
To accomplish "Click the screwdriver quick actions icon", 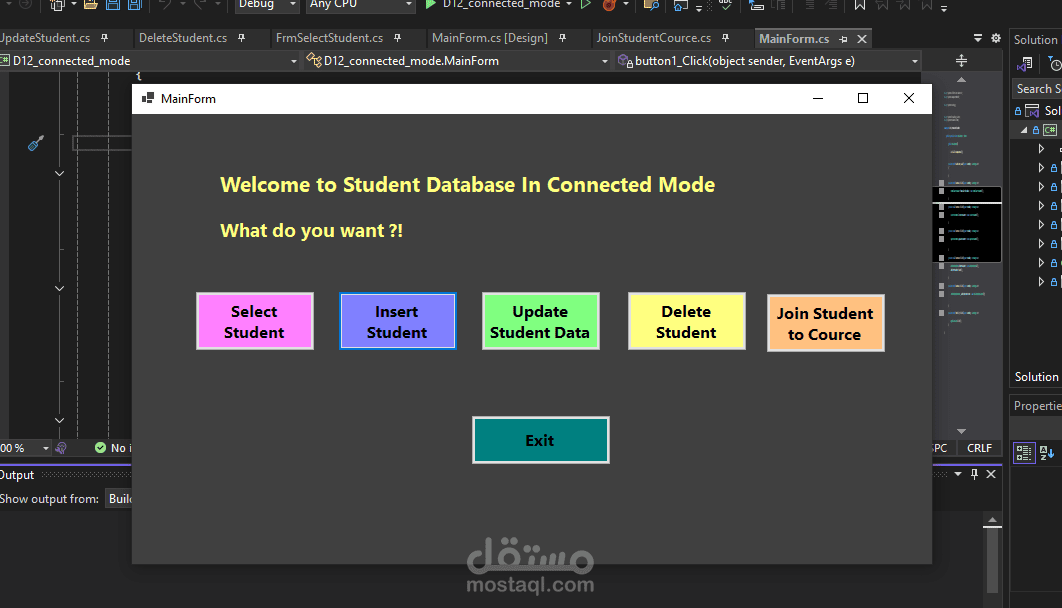I will coord(36,143).
